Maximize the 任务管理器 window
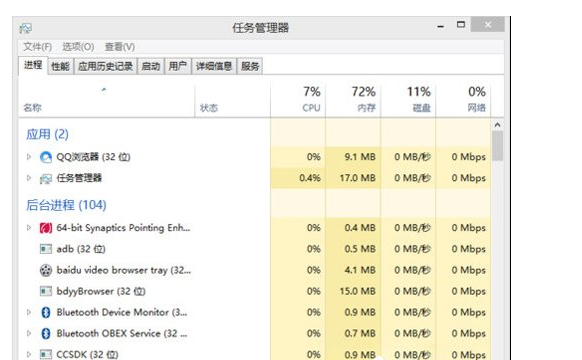 click(461, 25)
